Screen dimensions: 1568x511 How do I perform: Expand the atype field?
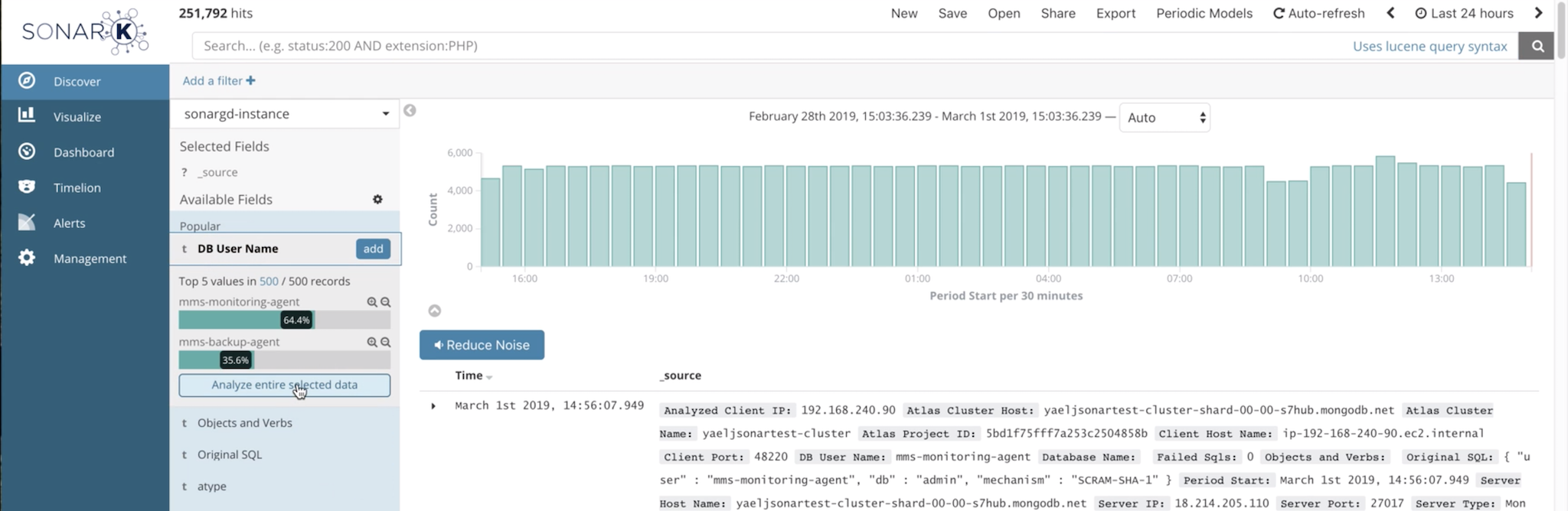(211, 487)
